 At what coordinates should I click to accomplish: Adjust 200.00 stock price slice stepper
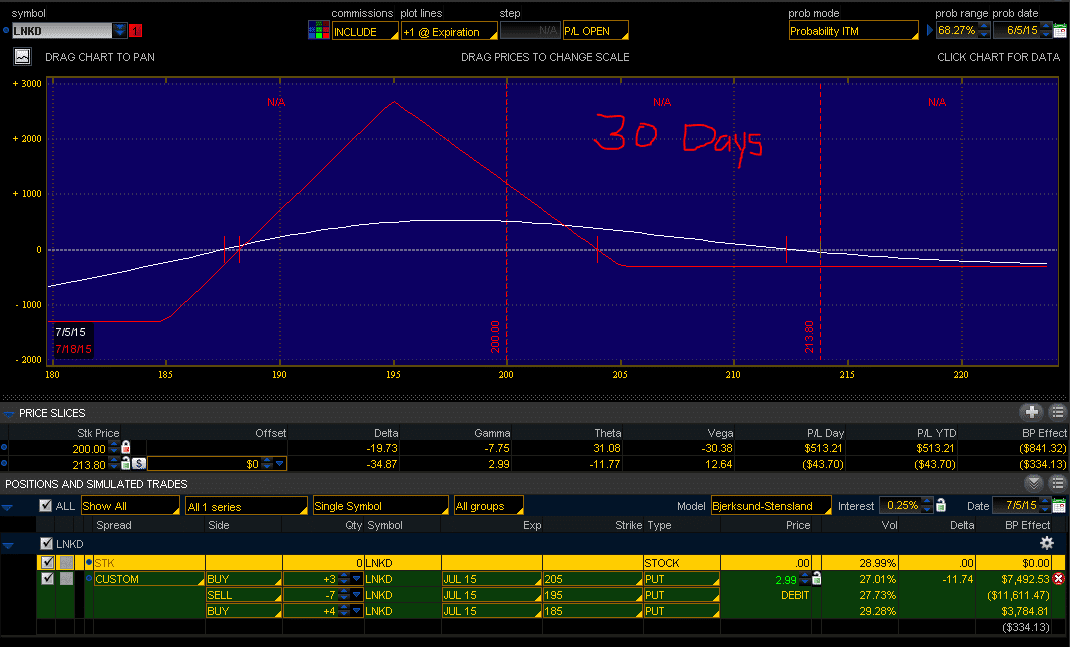click(113, 448)
